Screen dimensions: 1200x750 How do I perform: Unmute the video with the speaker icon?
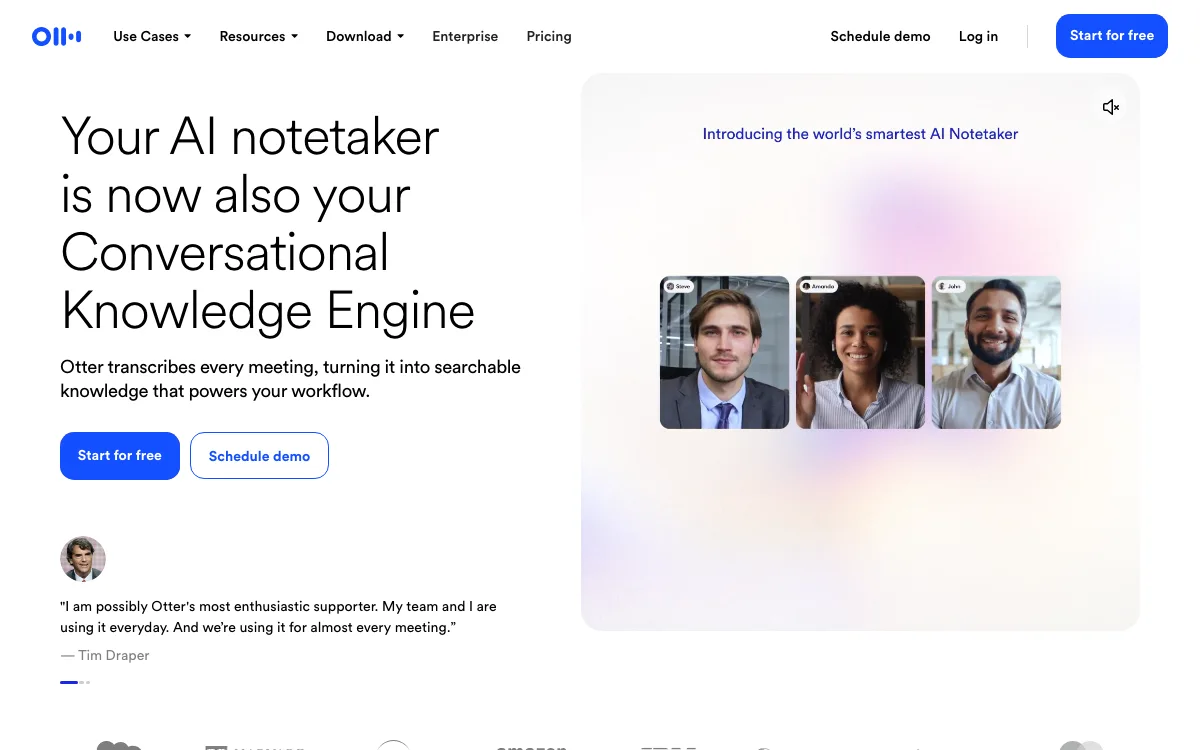[x=1111, y=107]
